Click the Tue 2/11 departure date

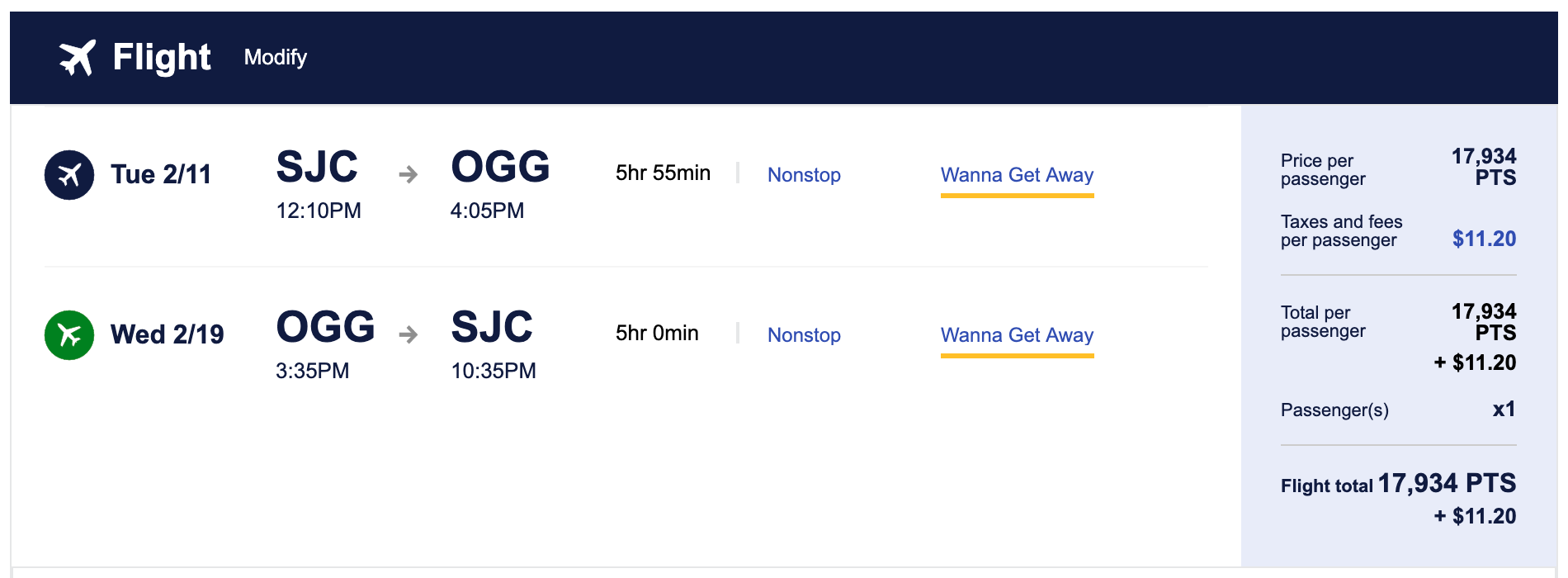161,174
